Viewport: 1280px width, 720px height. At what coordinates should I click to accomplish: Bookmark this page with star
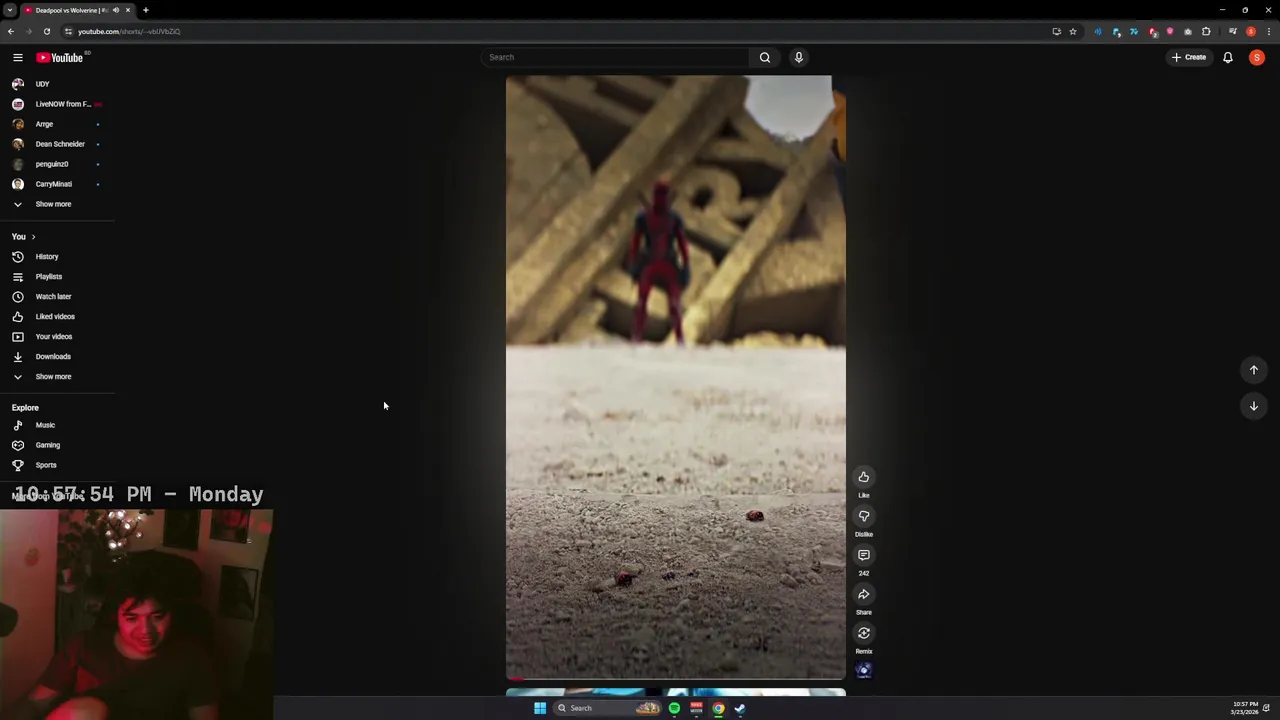pyautogui.click(x=1073, y=31)
